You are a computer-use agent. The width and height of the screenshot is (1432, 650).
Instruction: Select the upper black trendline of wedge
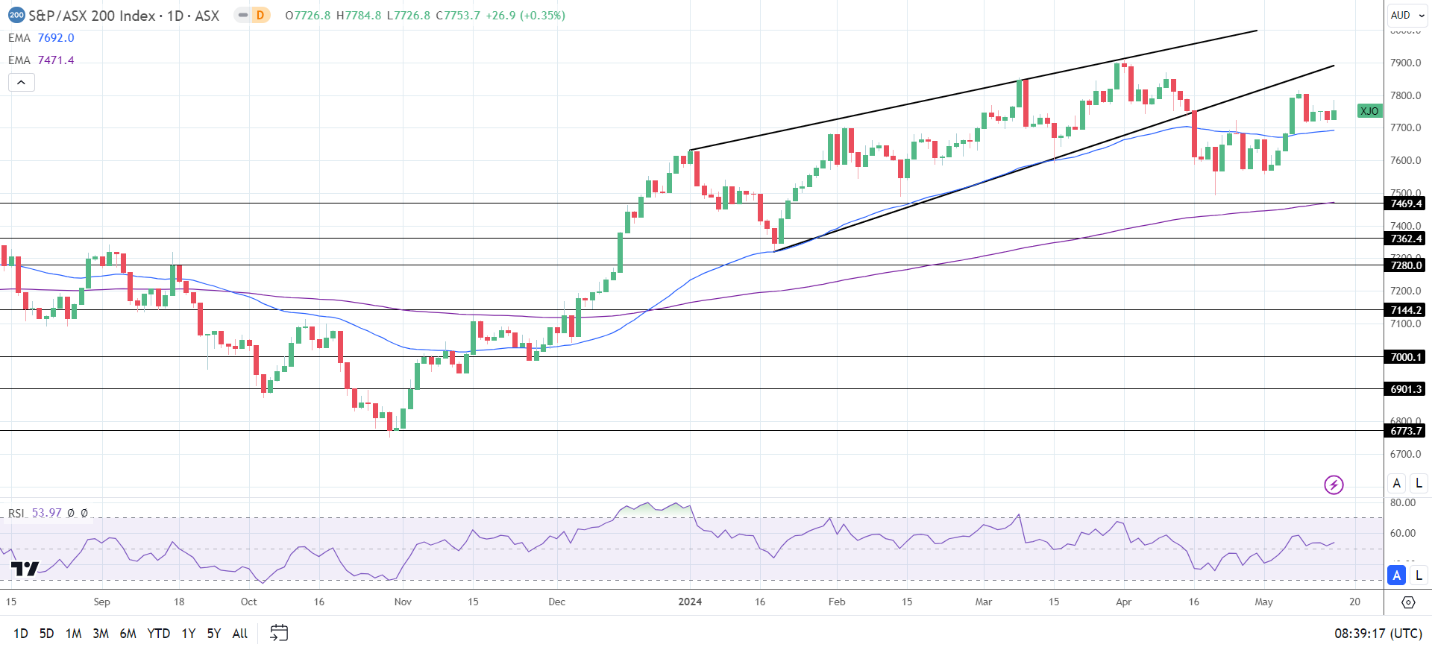(972, 90)
